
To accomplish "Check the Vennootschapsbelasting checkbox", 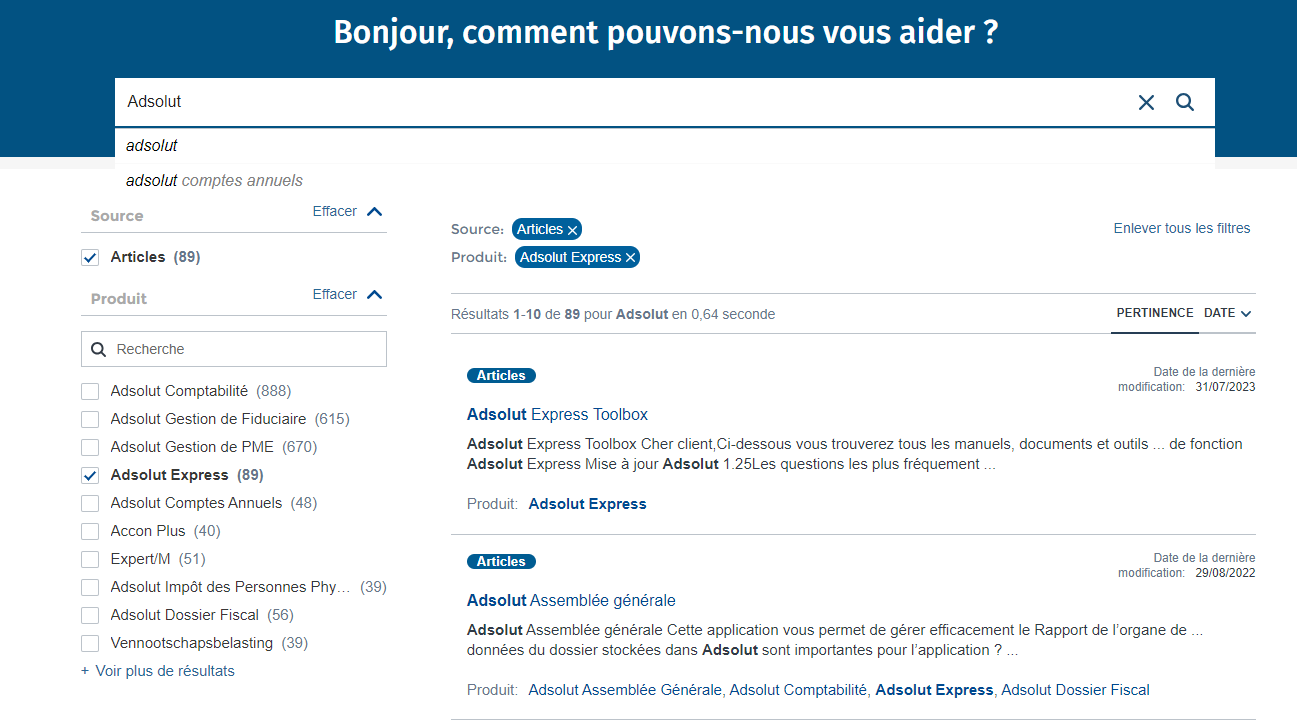I will coord(90,643).
